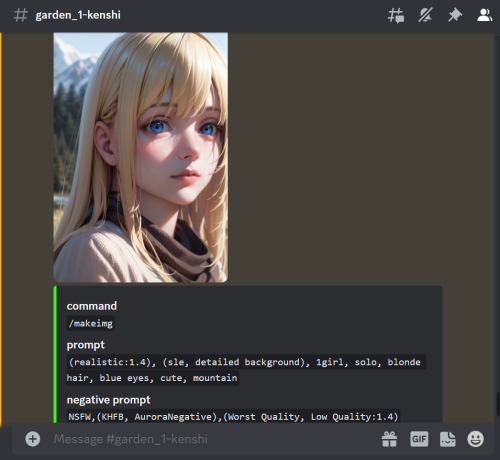The height and width of the screenshot is (460, 500).
Task: Open the sticker picker
Action: click(x=448, y=439)
